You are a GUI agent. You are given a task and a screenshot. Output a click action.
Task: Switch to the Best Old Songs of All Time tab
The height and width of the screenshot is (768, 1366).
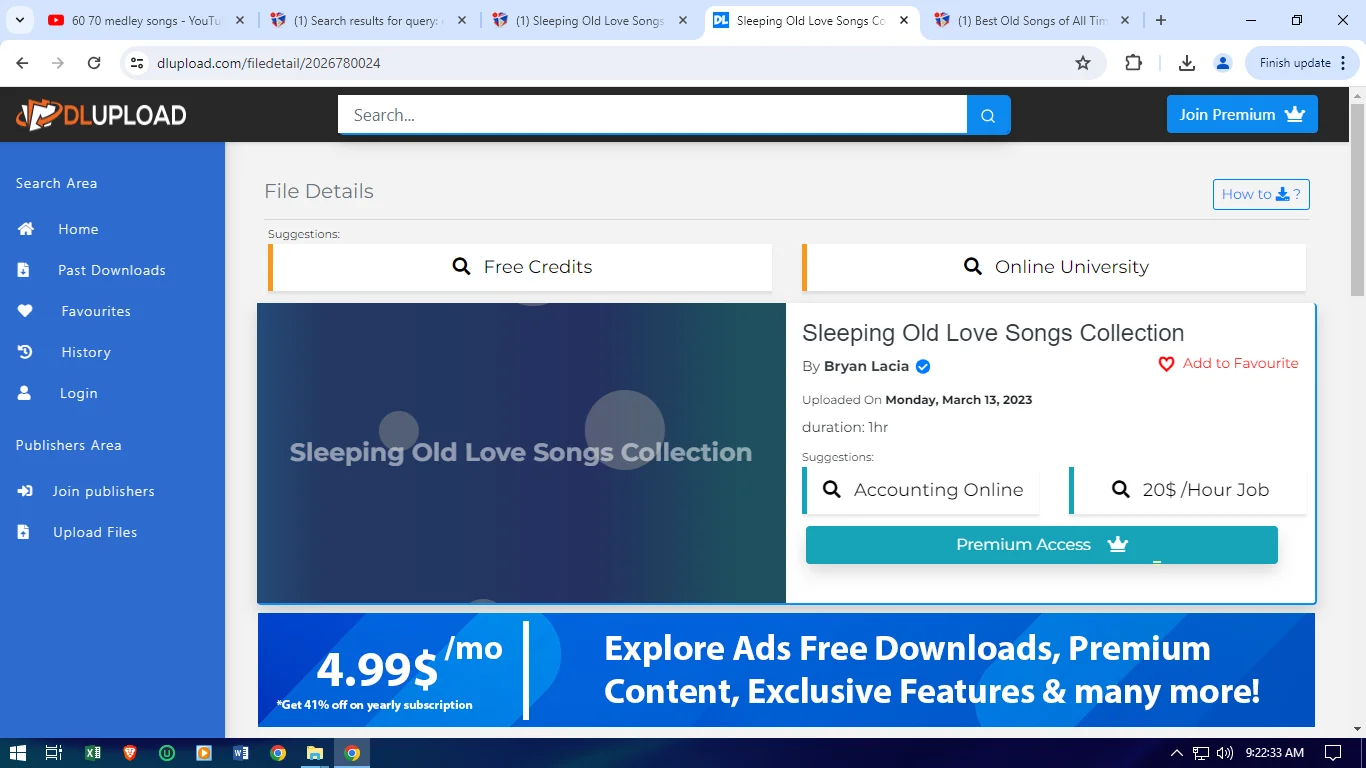point(1030,20)
